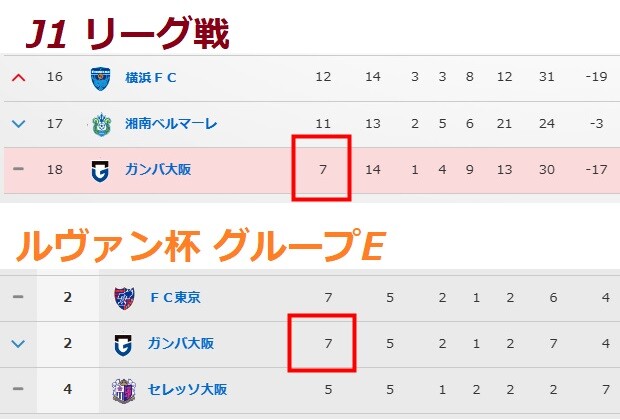Open the 横浜ＦＣ team link

point(151,78)
